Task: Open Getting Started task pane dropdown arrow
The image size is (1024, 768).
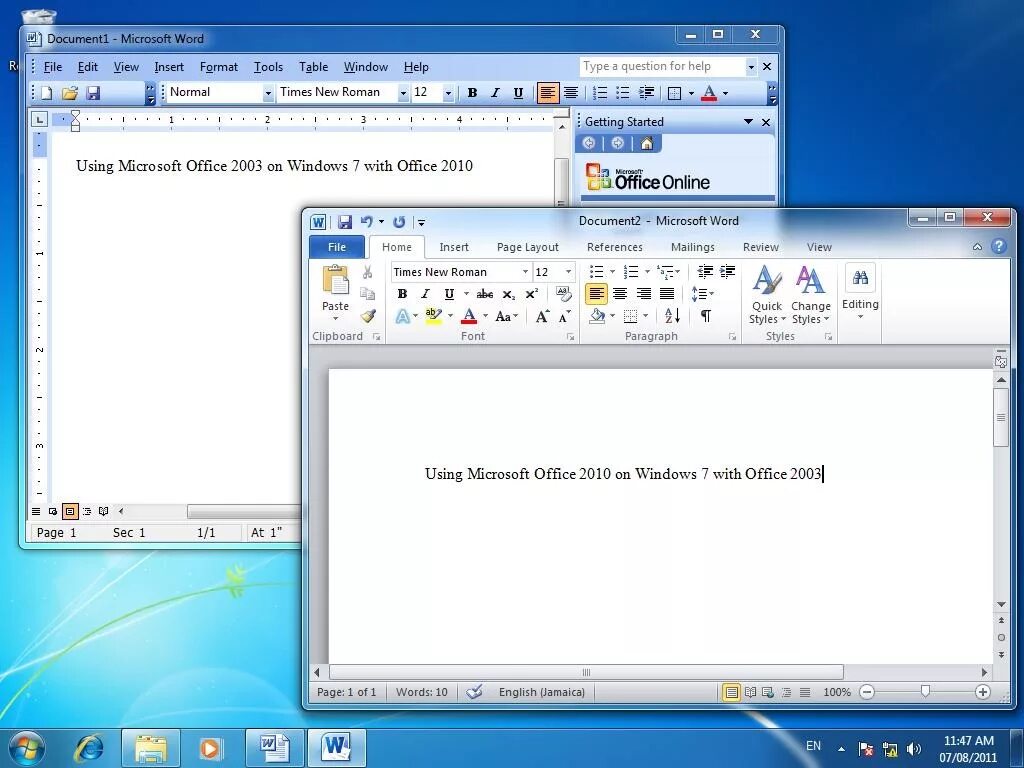Action: [x=748, y=122]
